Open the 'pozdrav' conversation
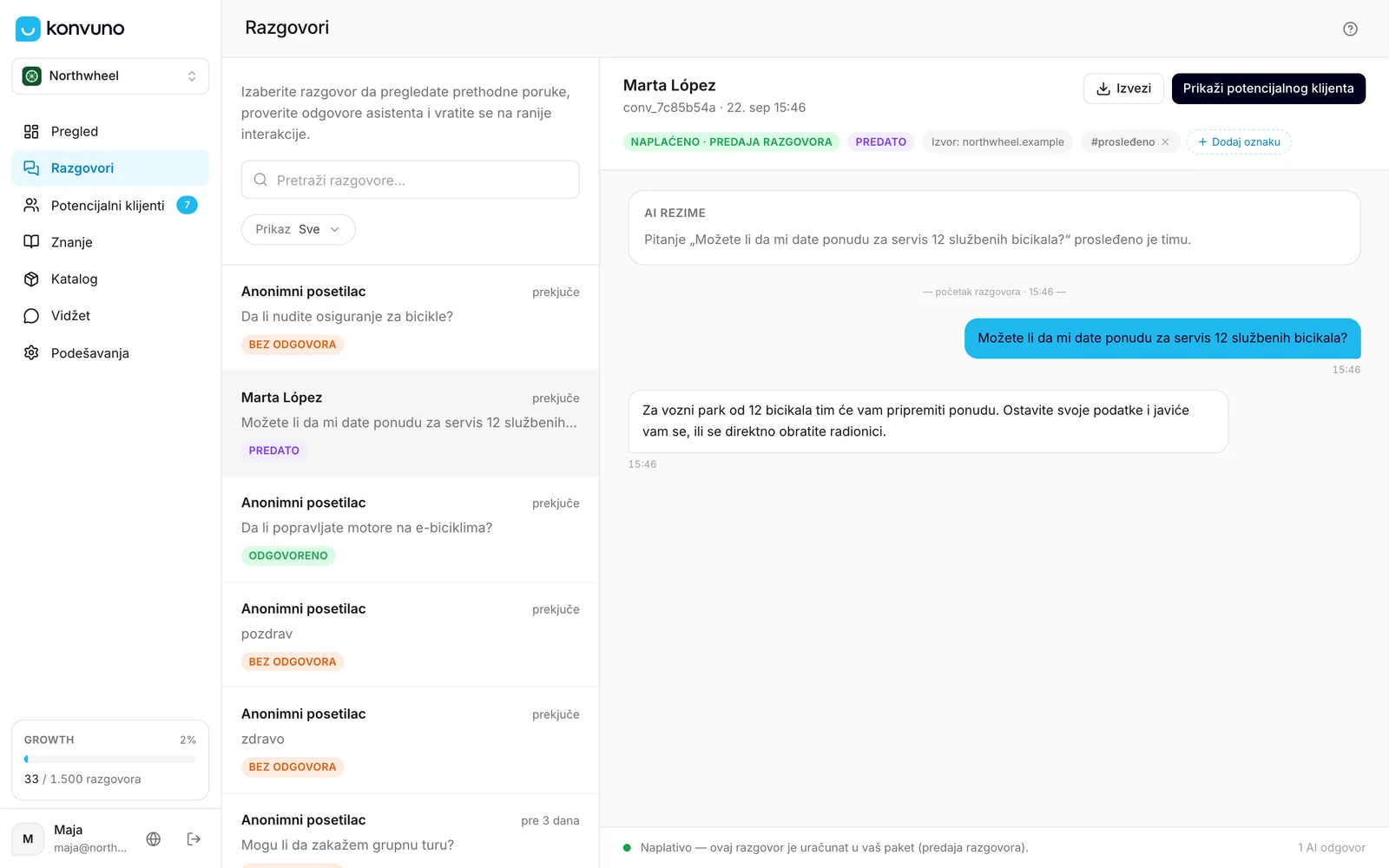 click(x=410, y=635)
